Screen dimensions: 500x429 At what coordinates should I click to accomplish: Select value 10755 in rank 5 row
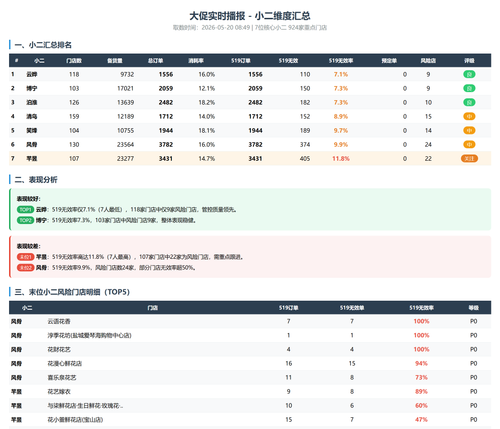pos(125,130)
